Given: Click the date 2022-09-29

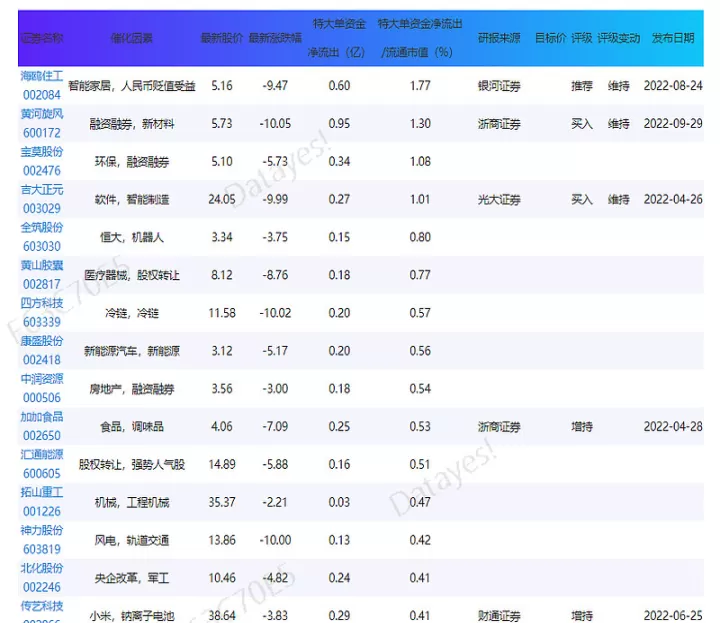Looking at the screenshot, I should coord(673,124).
